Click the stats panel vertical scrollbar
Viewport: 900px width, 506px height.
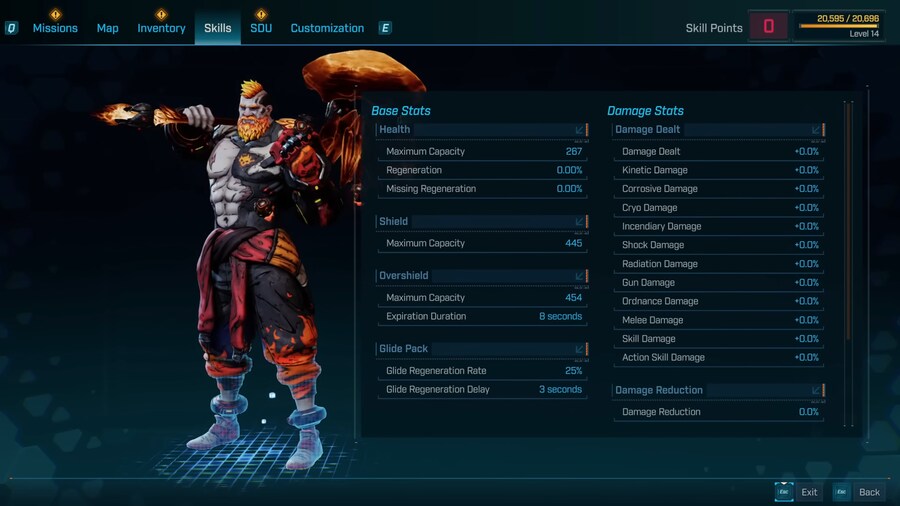[x=848, y=220]
